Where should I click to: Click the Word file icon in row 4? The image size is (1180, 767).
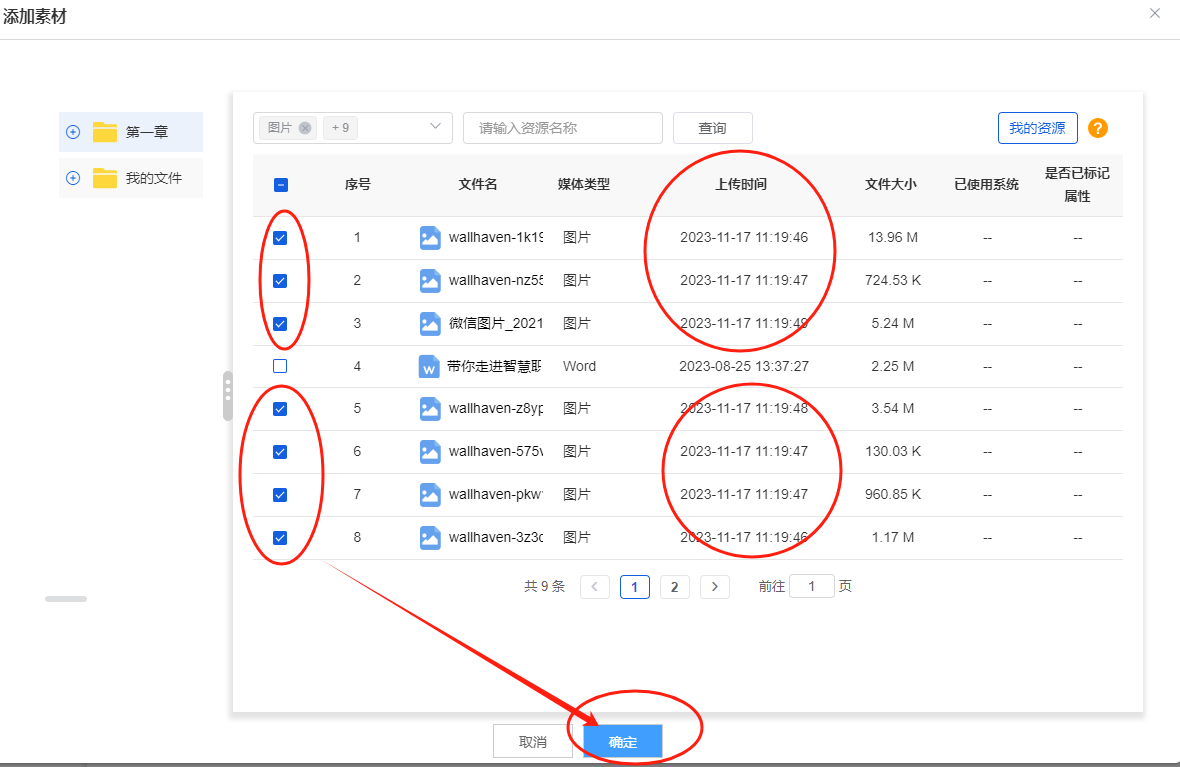[x=429, y=367]
